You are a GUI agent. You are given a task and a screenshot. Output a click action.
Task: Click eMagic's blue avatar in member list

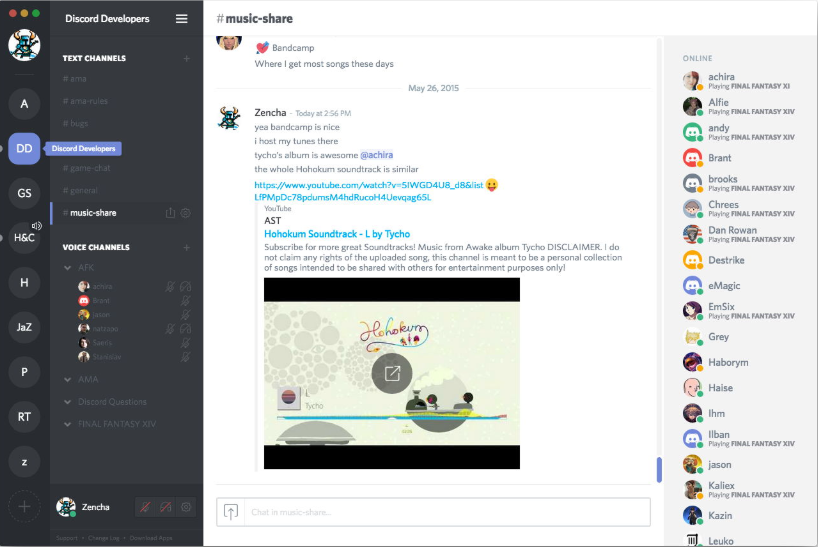click(693, 285)
